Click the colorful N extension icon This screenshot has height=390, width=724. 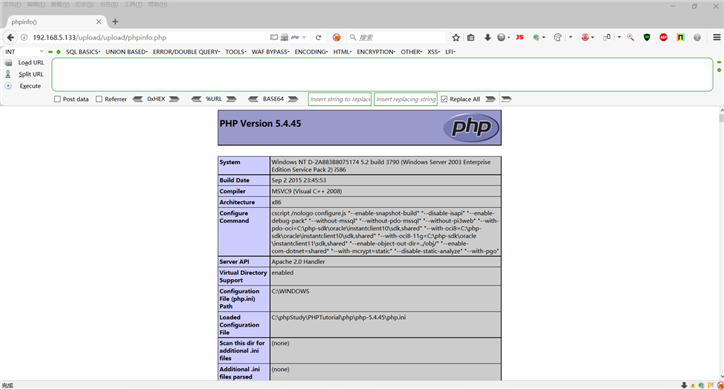tap(680, 37)
